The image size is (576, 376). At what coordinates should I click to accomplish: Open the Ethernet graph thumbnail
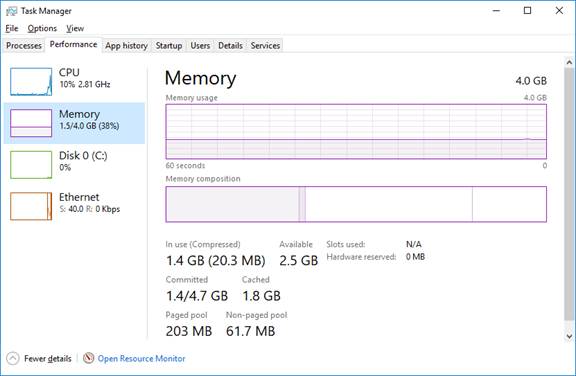click(31, 206)
